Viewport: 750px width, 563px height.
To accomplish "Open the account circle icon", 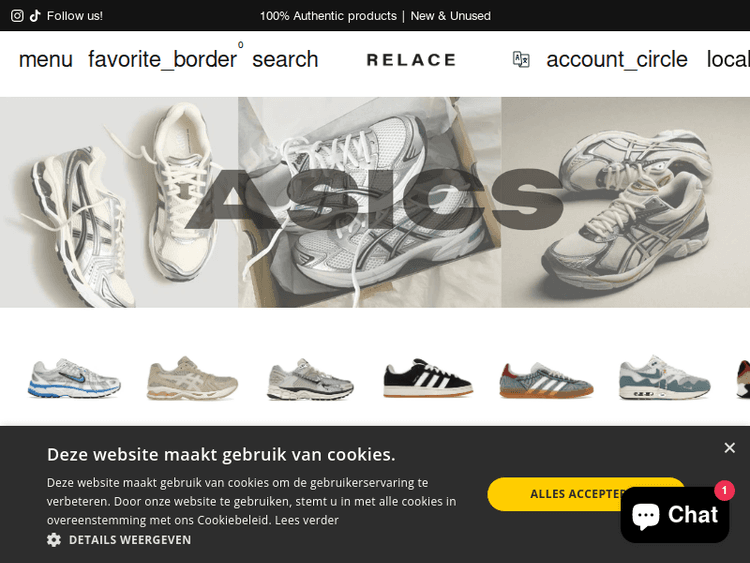I will [617, 59].
